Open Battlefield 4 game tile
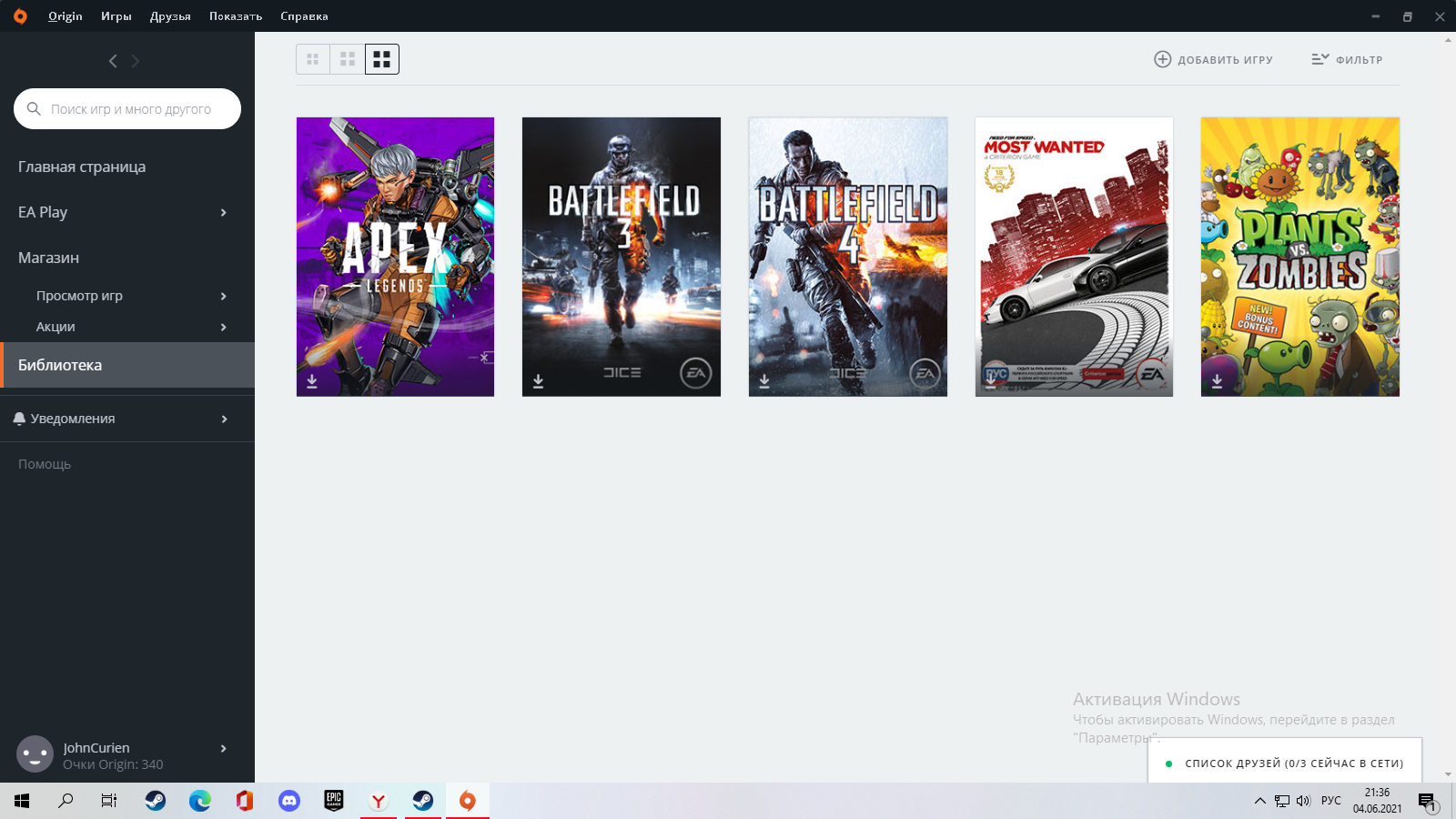1456x819 pixels. tap(848, 257)
